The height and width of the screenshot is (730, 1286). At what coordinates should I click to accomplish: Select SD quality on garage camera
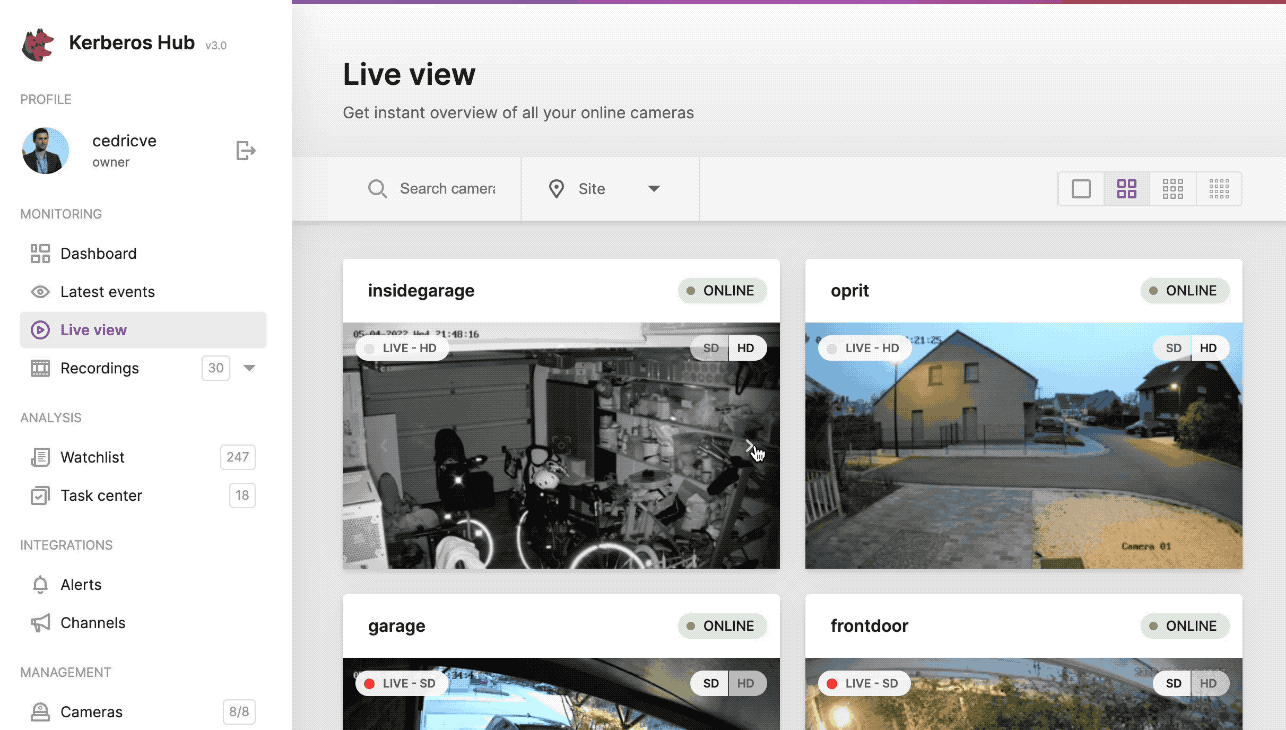710,684
